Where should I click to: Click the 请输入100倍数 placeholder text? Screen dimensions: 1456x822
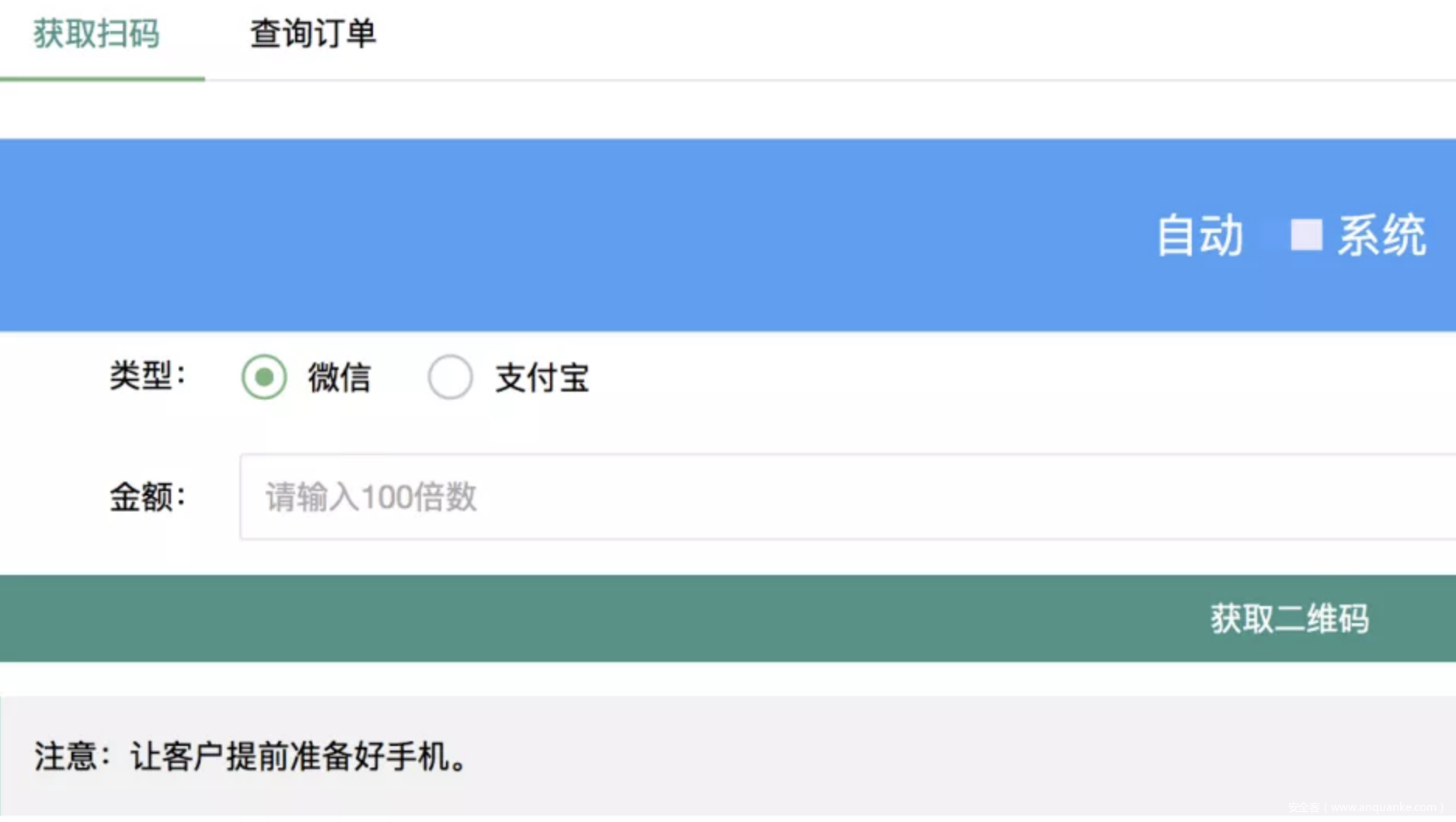(x=371, y=497)
